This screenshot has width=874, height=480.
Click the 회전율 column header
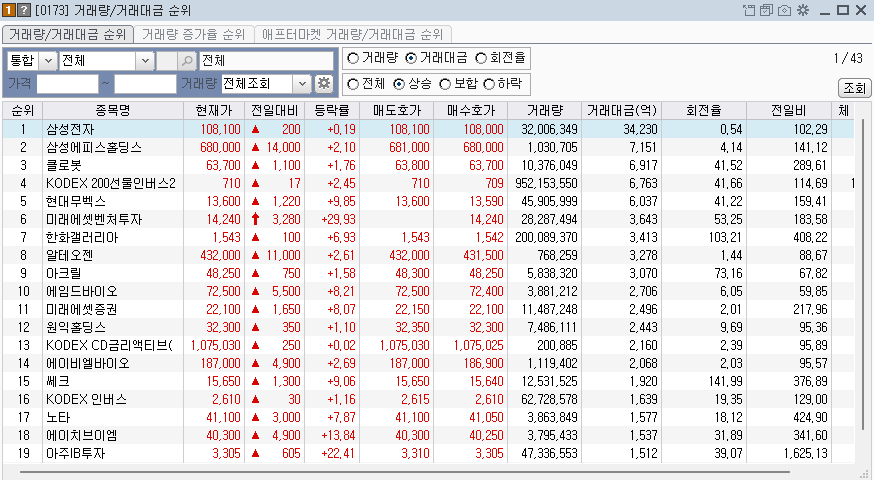click(704, 110)
